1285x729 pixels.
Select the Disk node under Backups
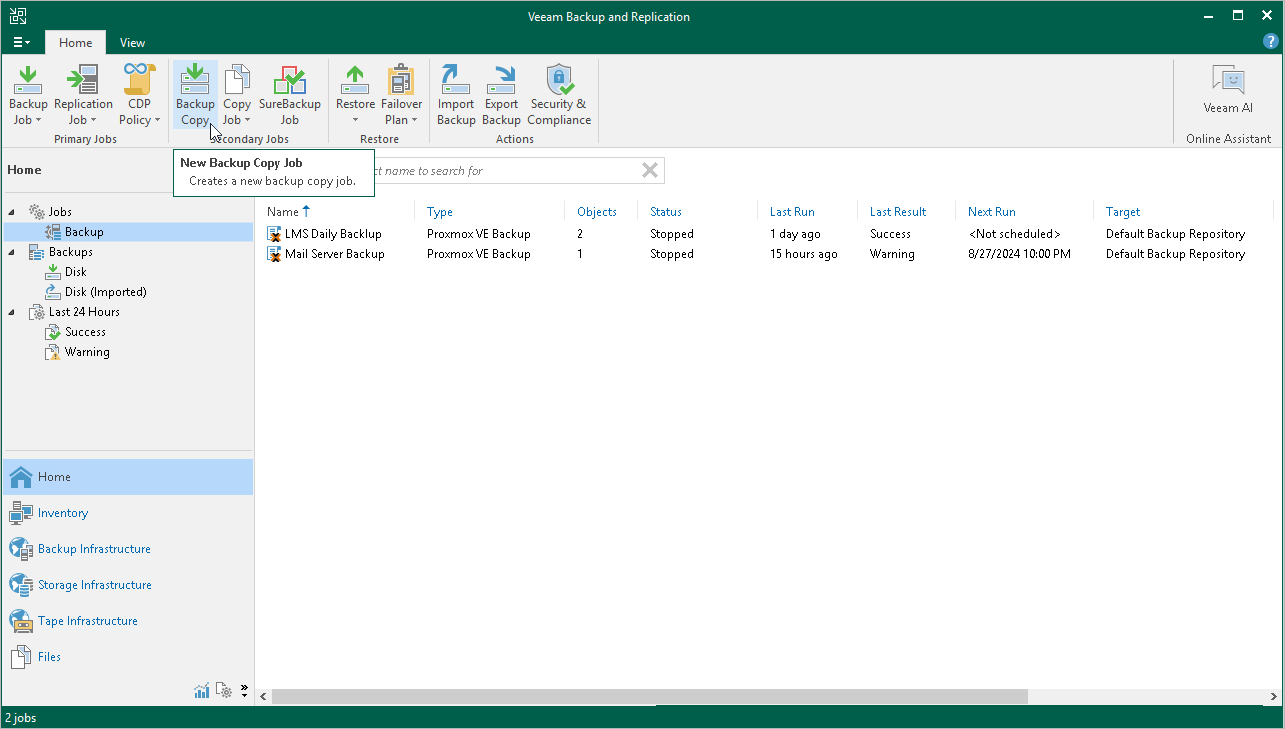(75, 272)
